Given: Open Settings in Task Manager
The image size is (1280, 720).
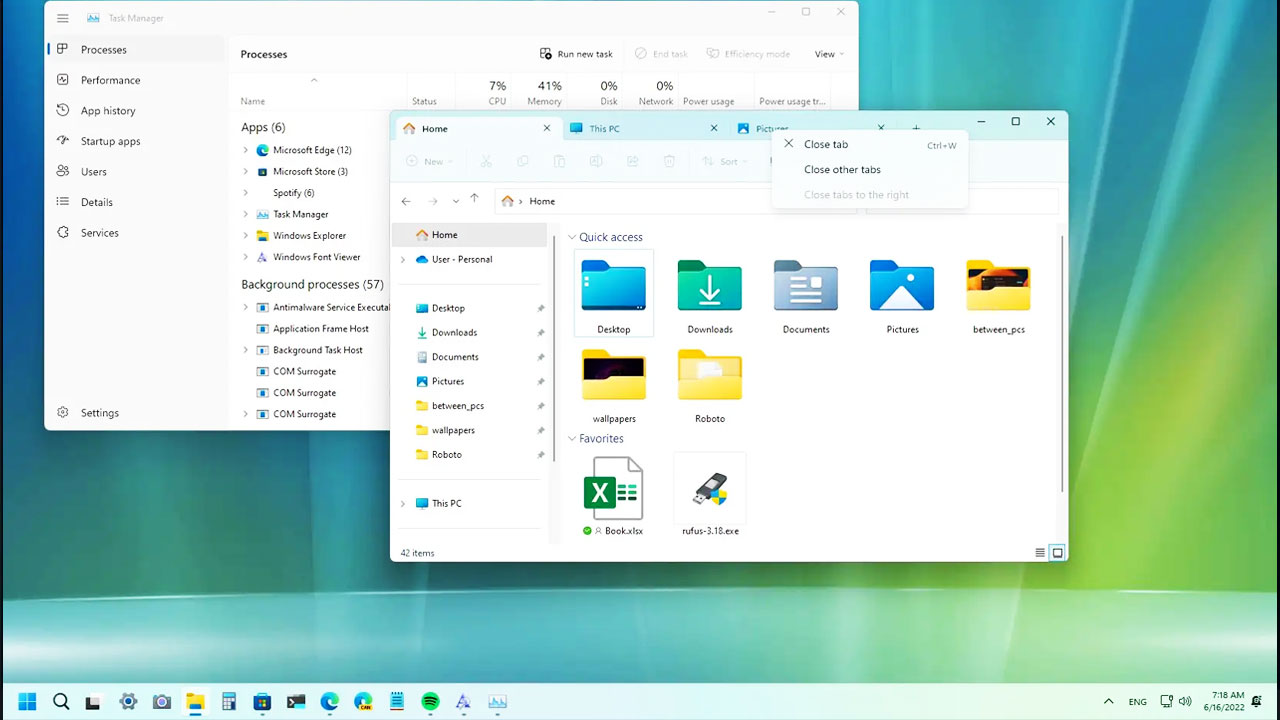Looking at the screenshot, I should pos(99,412).
